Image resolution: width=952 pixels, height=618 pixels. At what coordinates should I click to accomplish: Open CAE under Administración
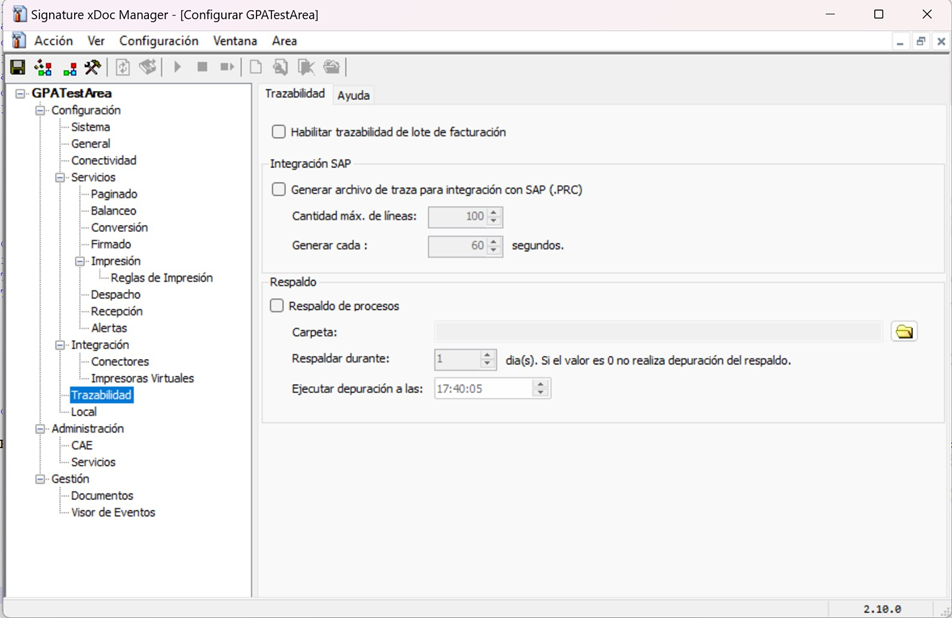(82, 446)
